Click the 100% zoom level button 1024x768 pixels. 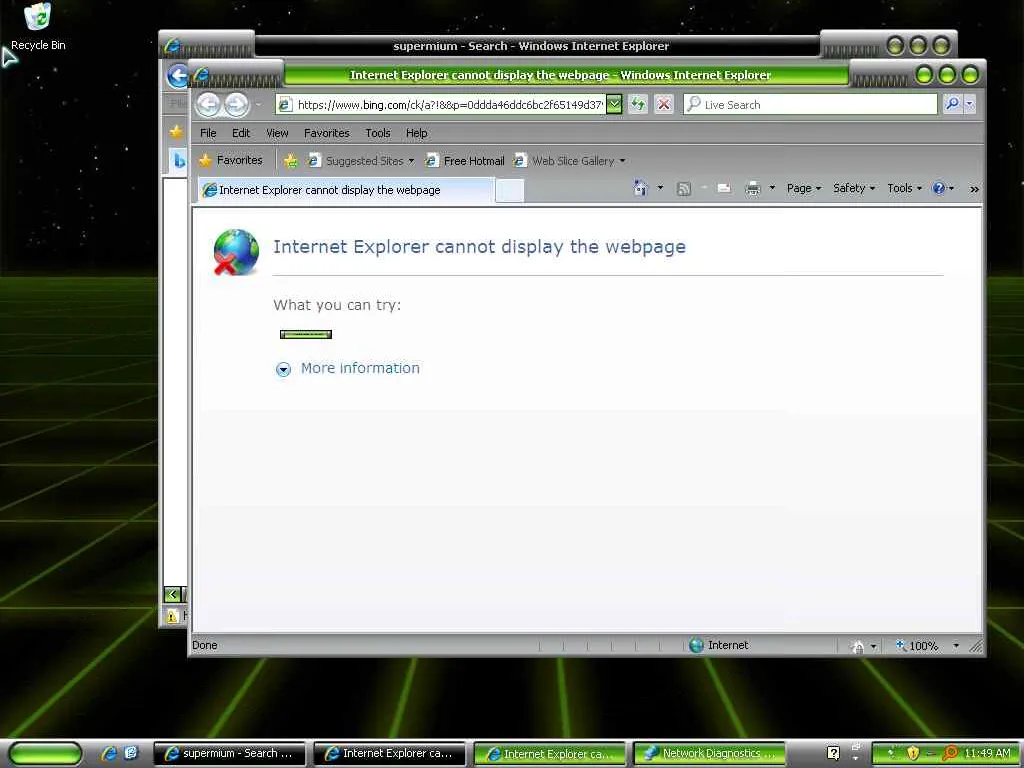918,646
